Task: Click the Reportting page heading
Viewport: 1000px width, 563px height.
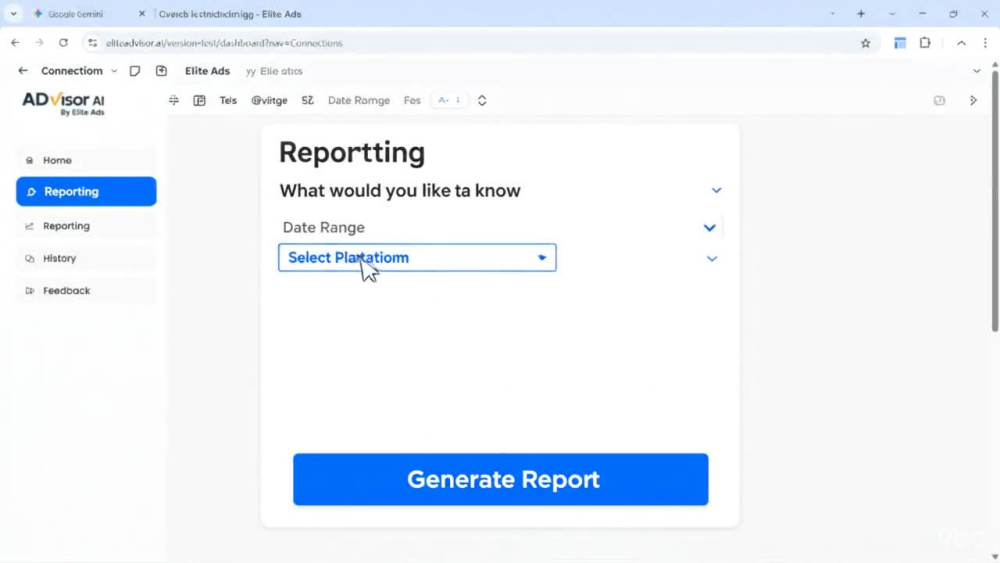Action: 352,152
